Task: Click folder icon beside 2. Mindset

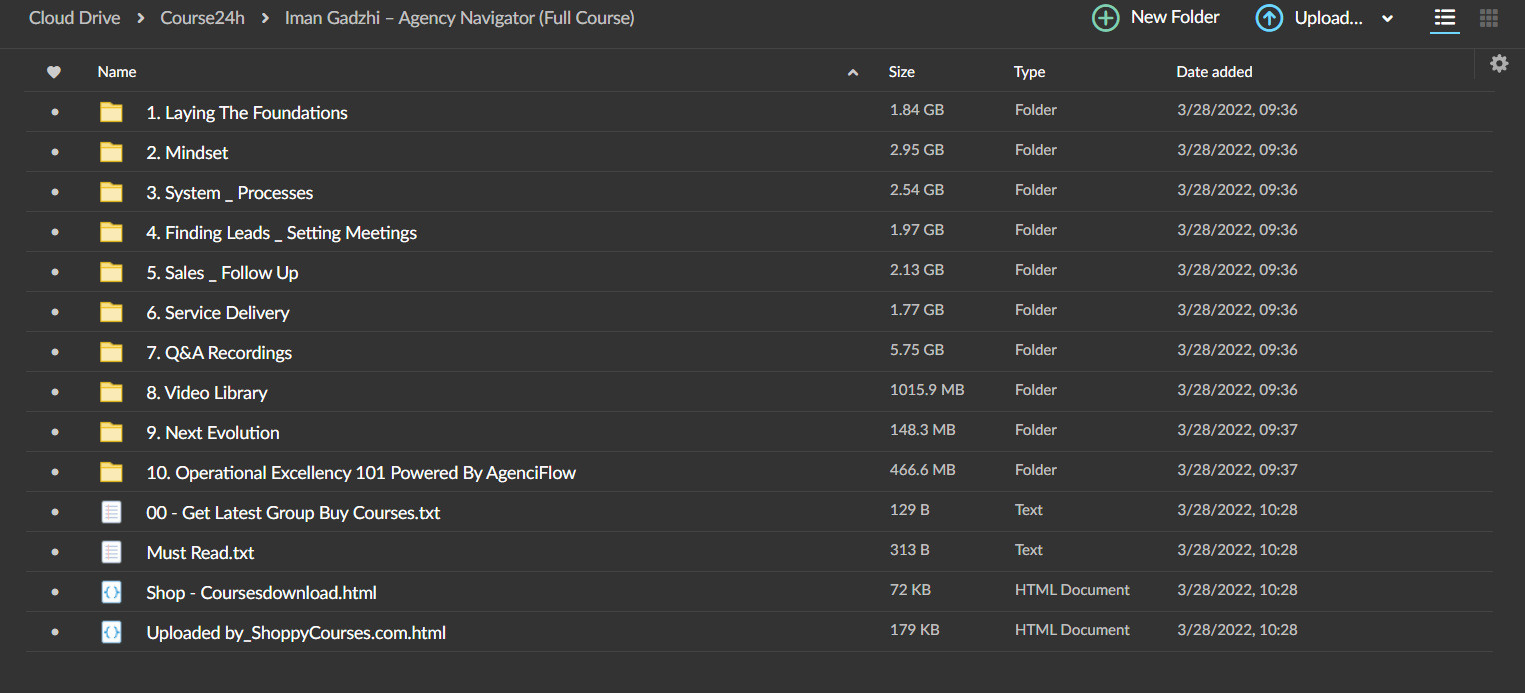Action: click(x=111, y=152)
